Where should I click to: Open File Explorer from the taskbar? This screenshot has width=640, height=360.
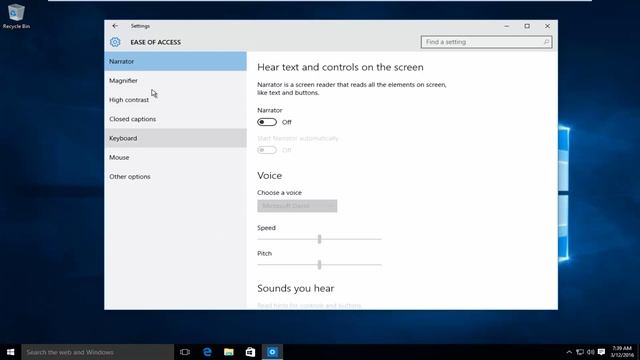[x=229, y=352]
